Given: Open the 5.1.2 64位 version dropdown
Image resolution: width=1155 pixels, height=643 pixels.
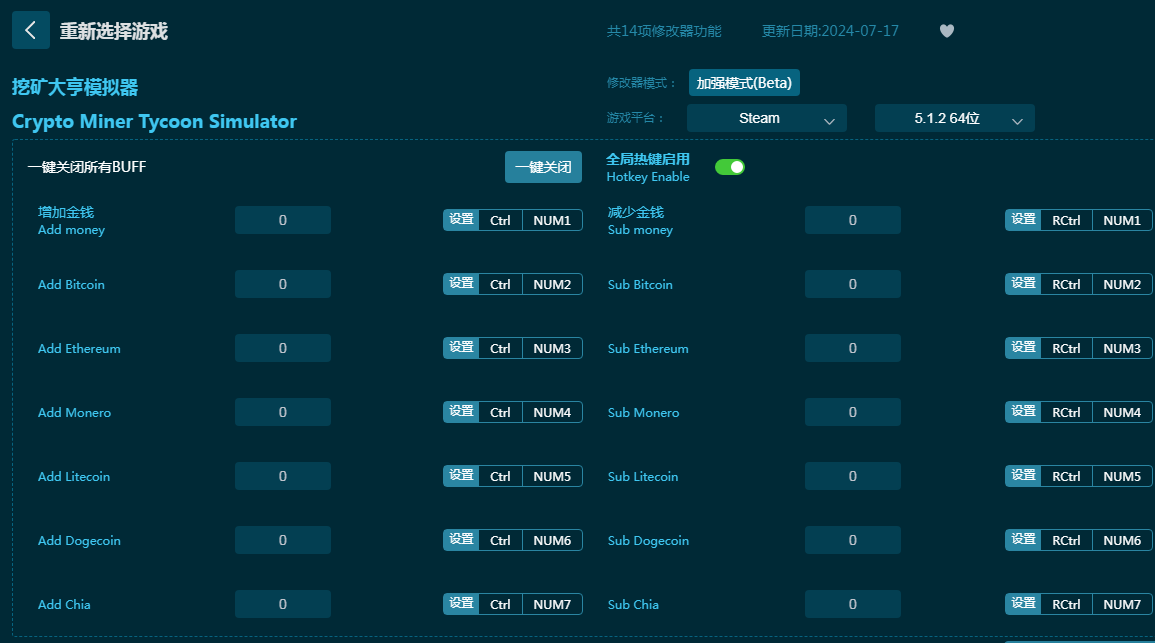Looking at the screenshot, I should click(x=955, y=119).
